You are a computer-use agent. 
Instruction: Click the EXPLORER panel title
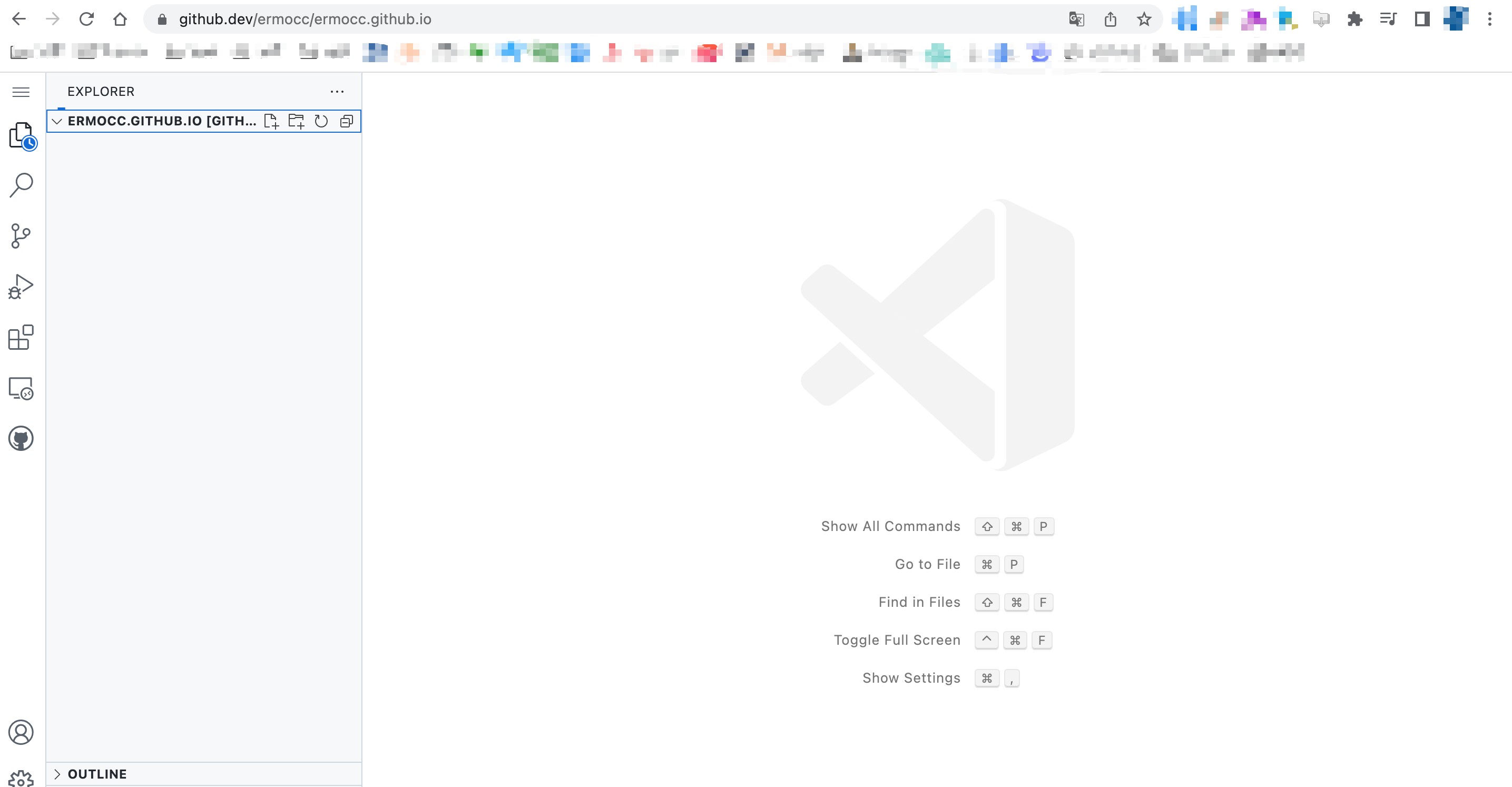tap(101, 92)
